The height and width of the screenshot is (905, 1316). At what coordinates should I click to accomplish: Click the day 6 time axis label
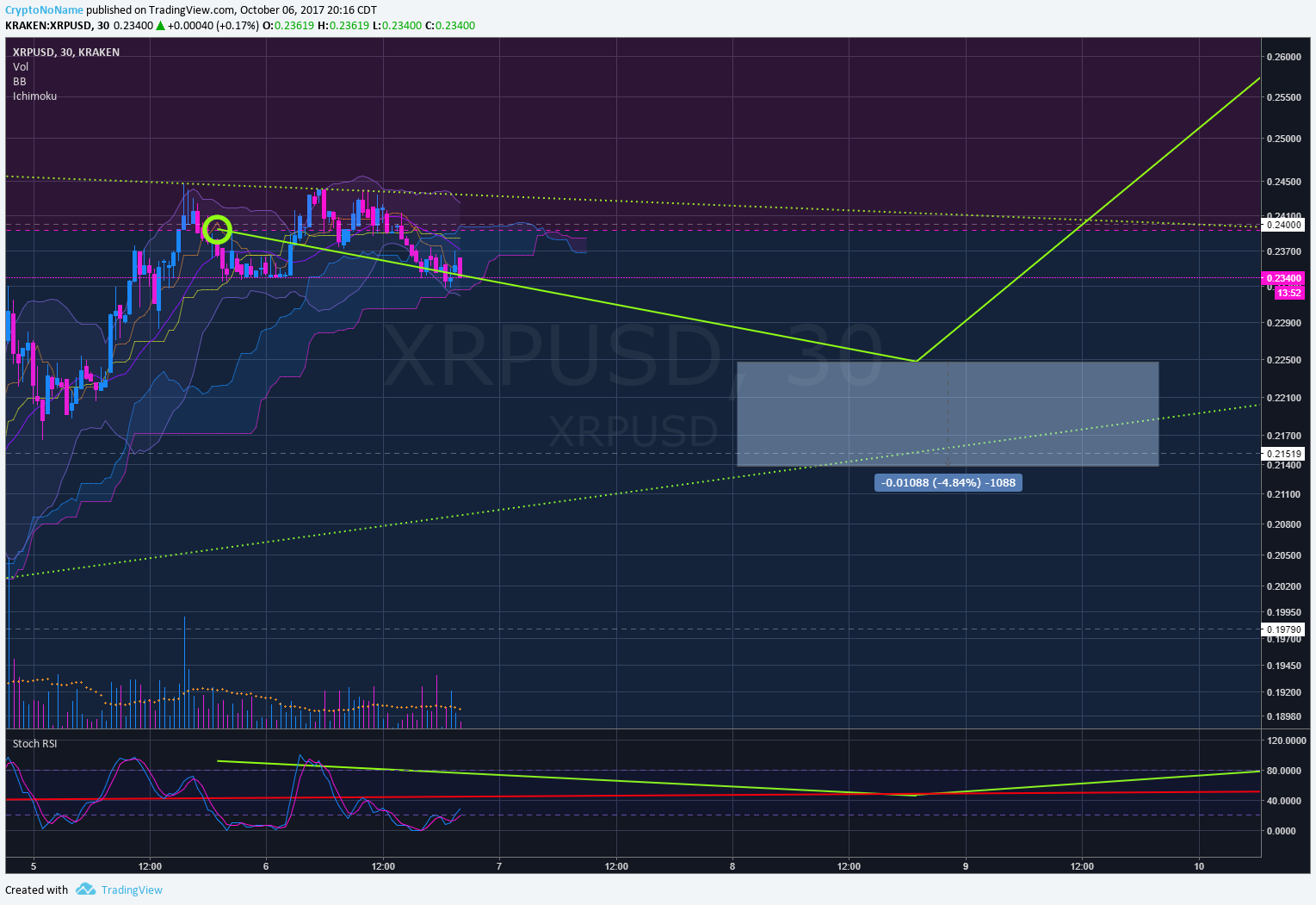pyautogui.click(x=266, y=867)
